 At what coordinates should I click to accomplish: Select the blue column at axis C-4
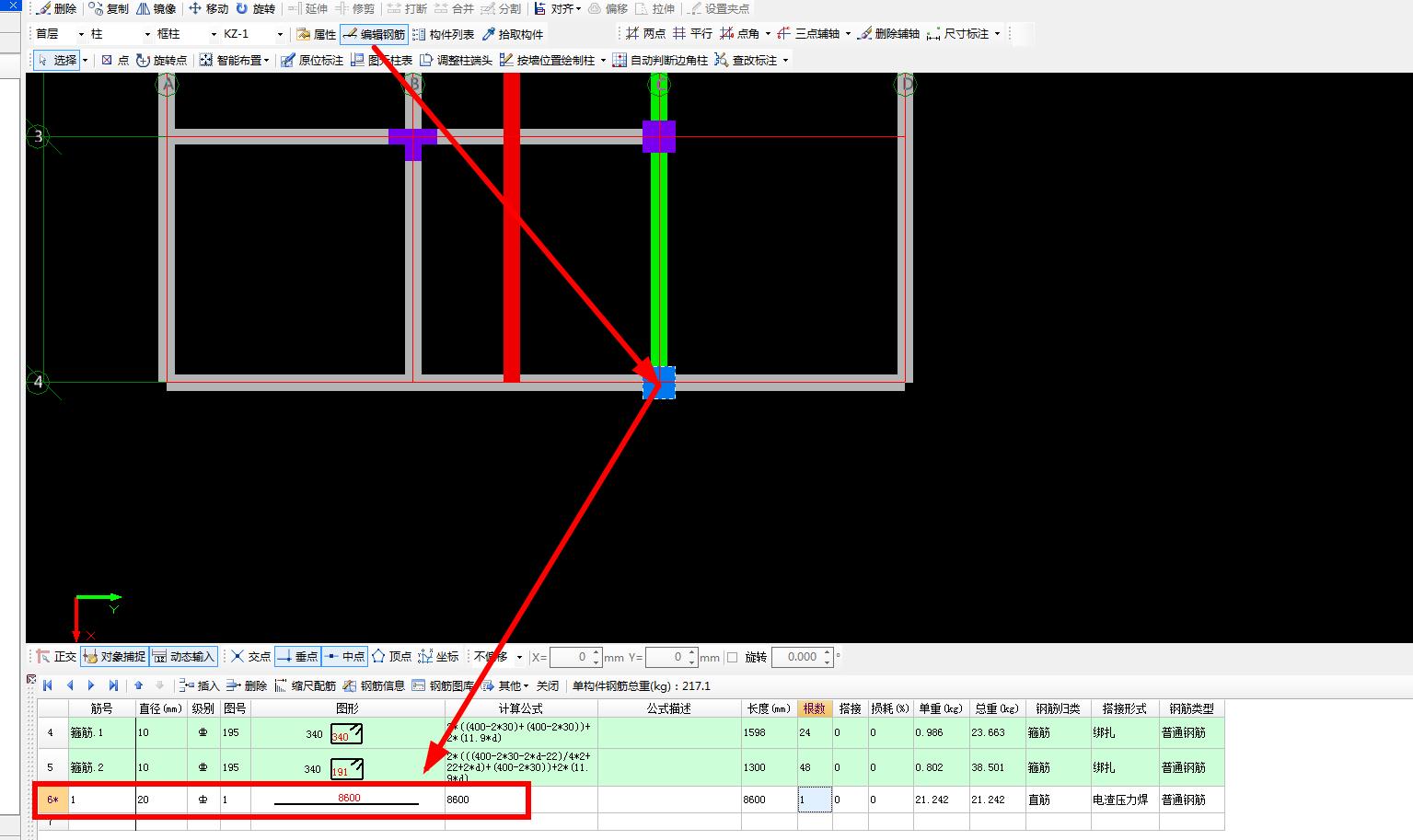point(659,383)
